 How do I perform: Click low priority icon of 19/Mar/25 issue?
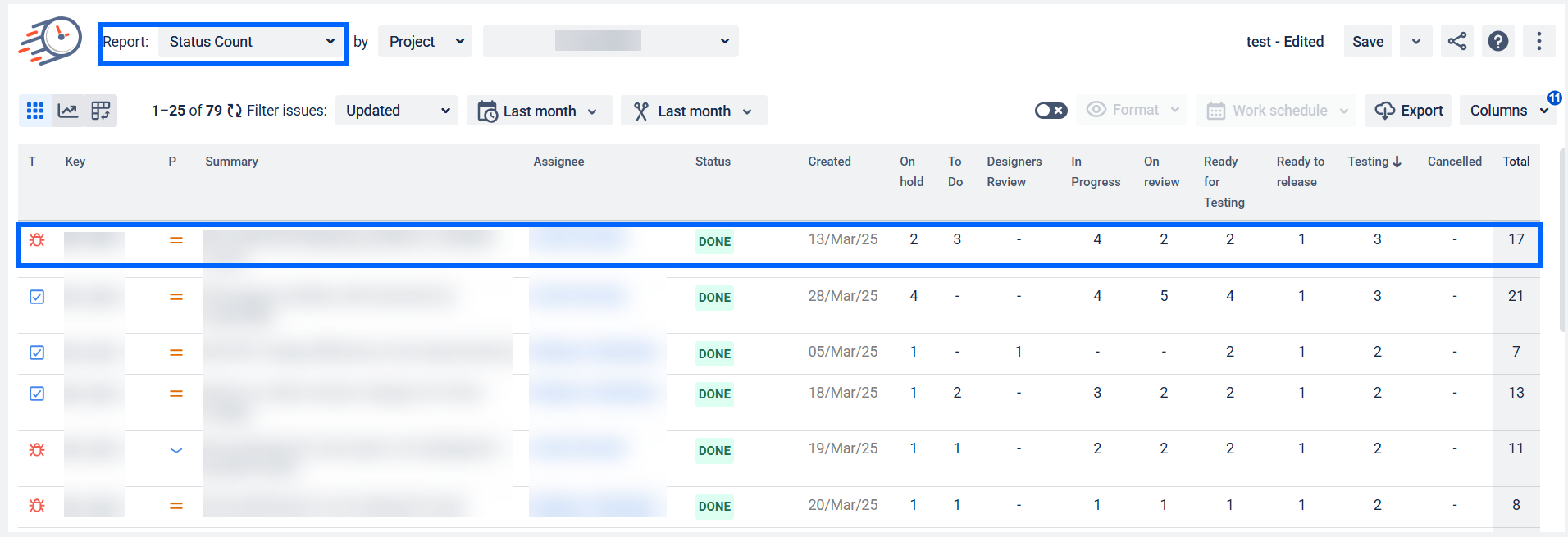click(x=176, y=450)
